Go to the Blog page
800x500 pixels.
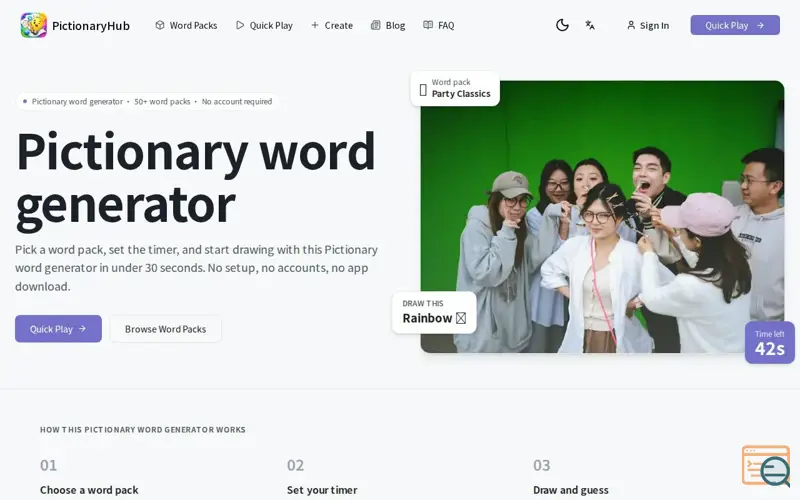[x=388, y=25]
